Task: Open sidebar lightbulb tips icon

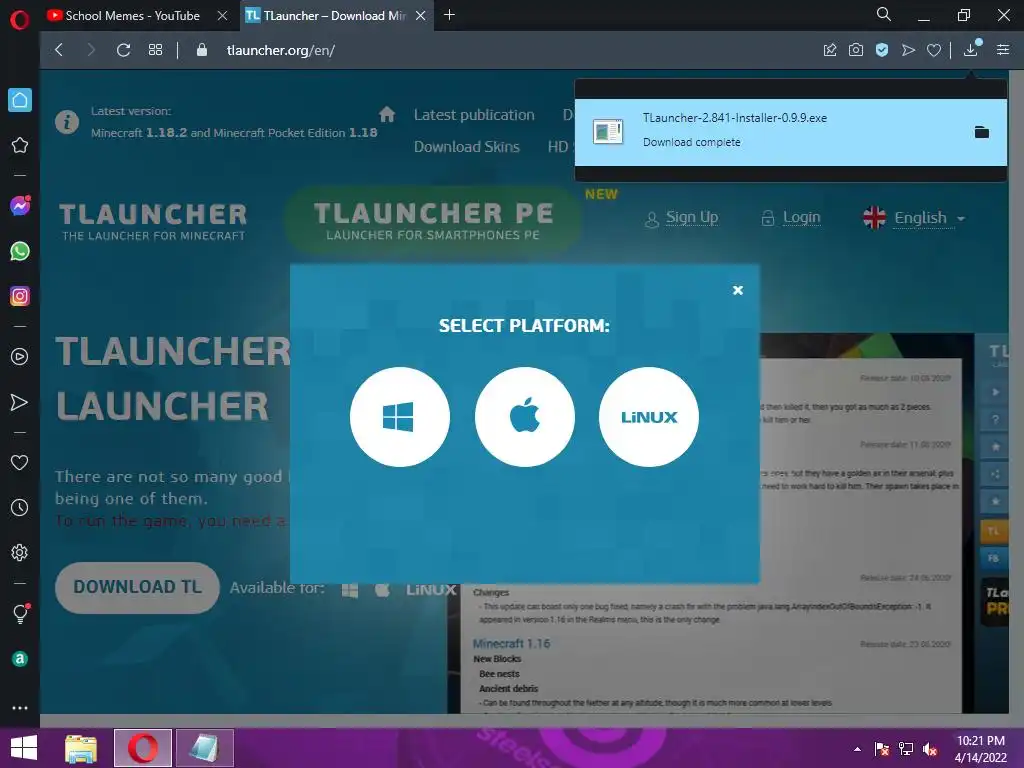Action: pyautogui.click(x=20, y=614)
